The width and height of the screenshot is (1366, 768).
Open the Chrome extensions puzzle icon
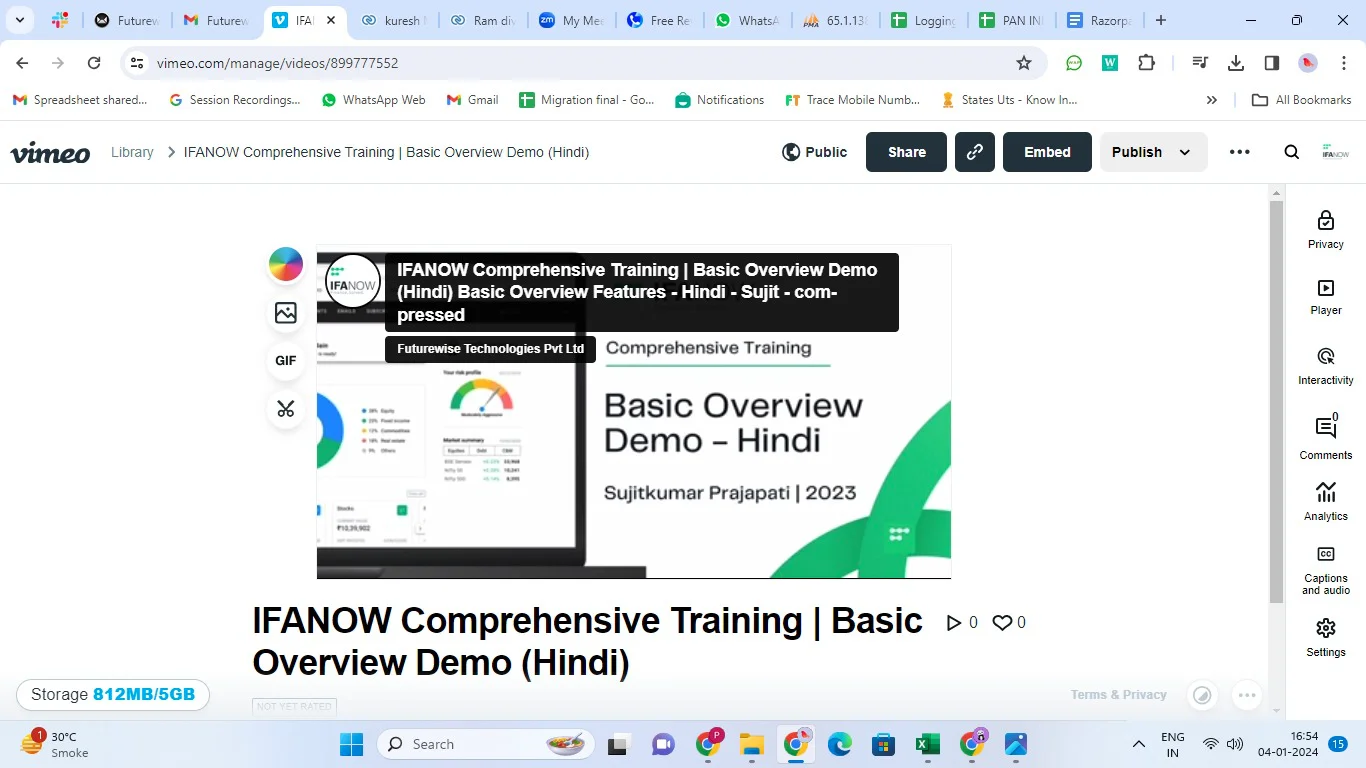pyautogui.click(x=1146, y=63)
